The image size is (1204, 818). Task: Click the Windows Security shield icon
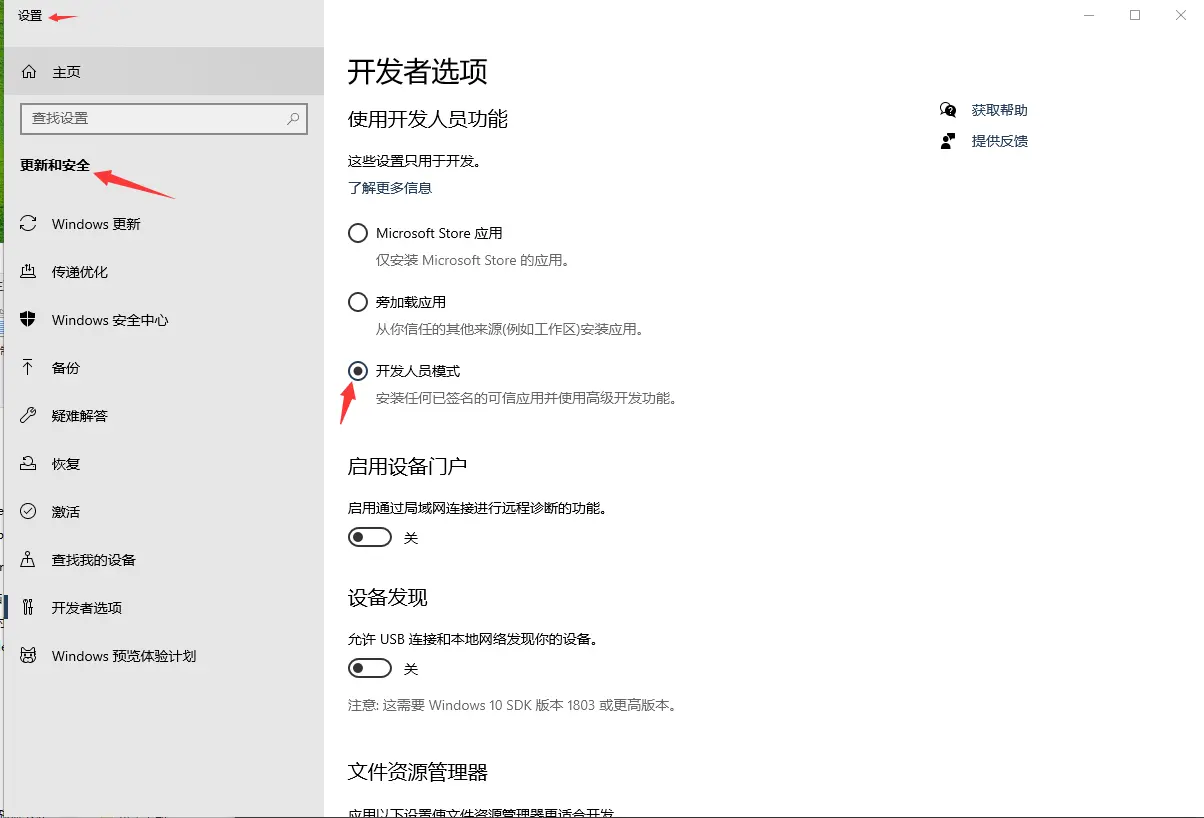click(29, 320)
